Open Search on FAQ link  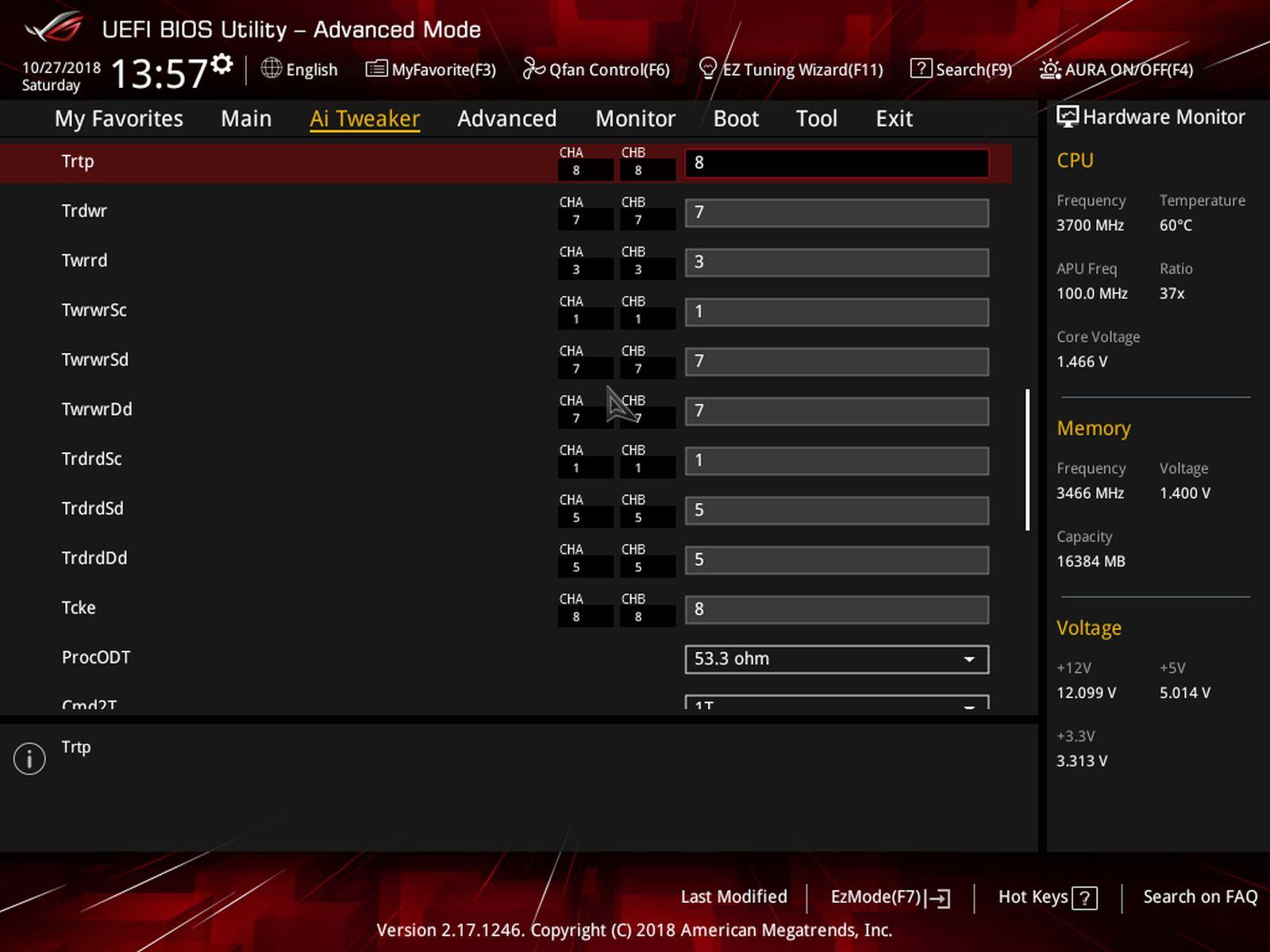[1200, 896]
